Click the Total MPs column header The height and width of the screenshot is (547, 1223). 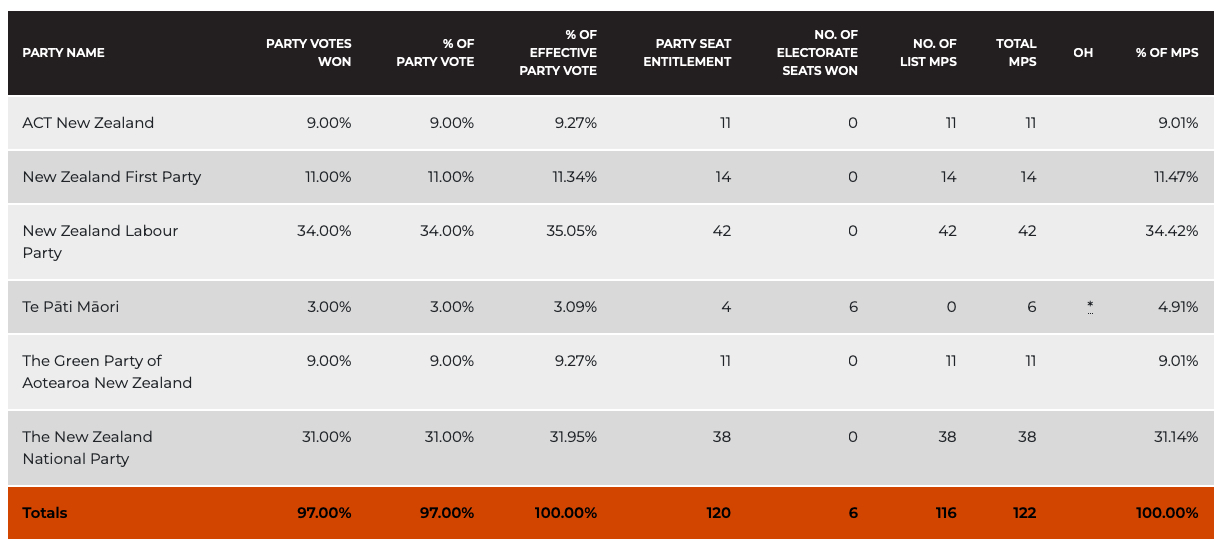coord(1016,52)
